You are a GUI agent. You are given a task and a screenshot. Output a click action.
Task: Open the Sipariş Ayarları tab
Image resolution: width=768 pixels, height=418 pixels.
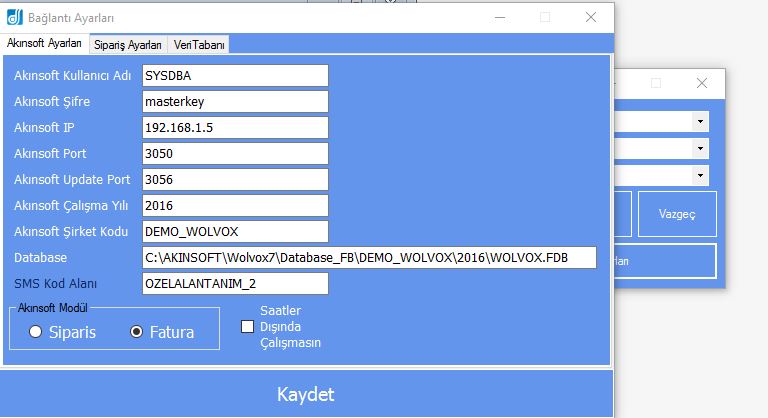pyautogui.click(x=128, y=45)
